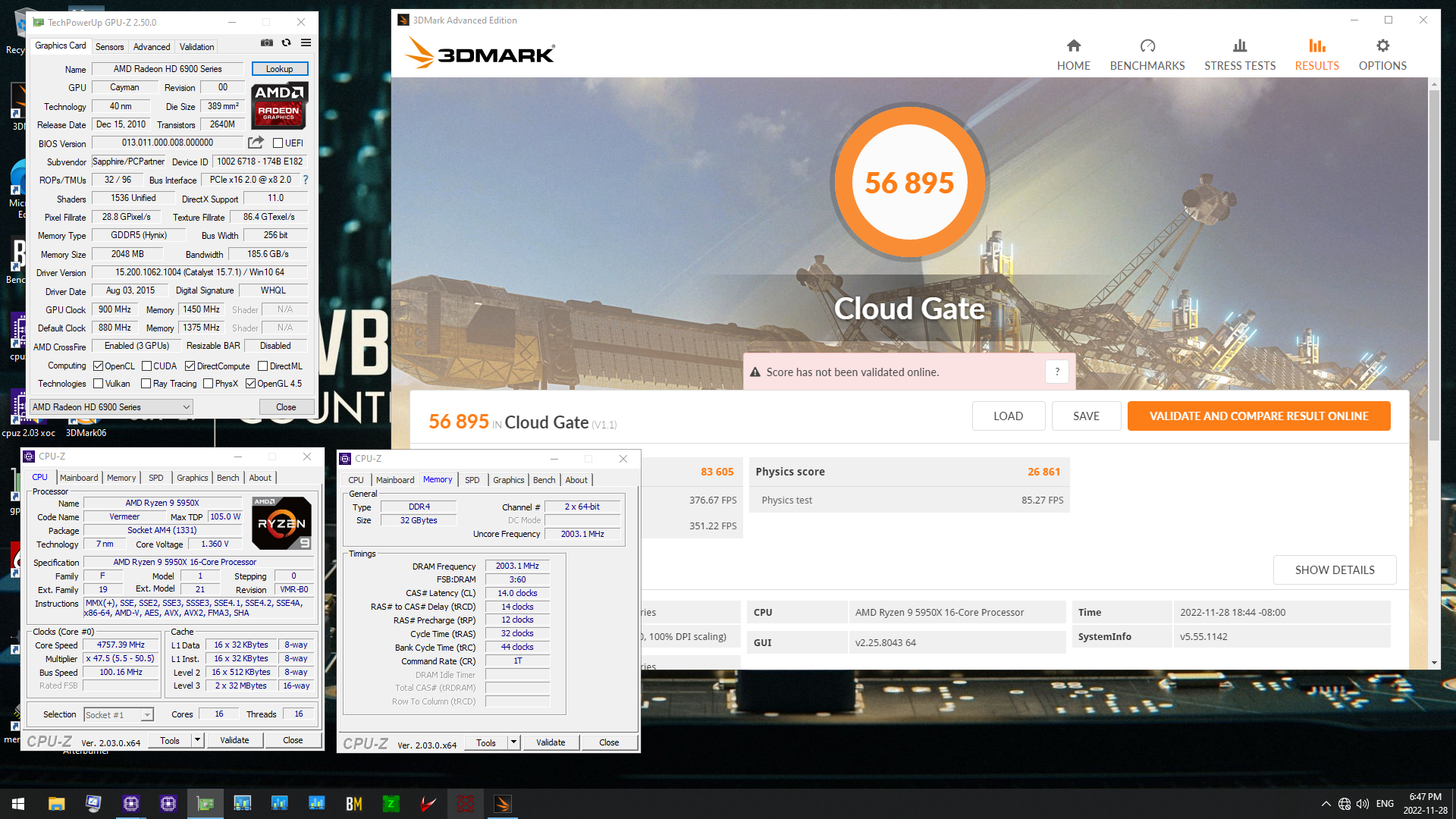The image size is (1456, 819).
Task: Select the RESULTS section in 3DMark
Action: (x=1316, y=55)
